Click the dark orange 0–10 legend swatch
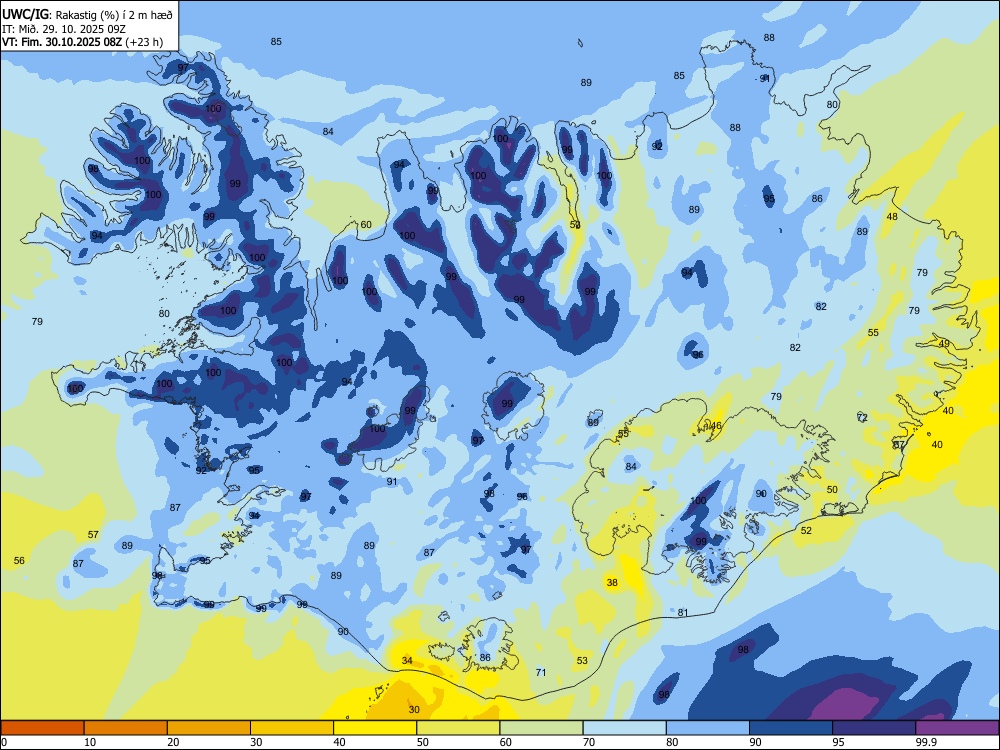Screen dimensions: 1000x750 pos(42,728)
